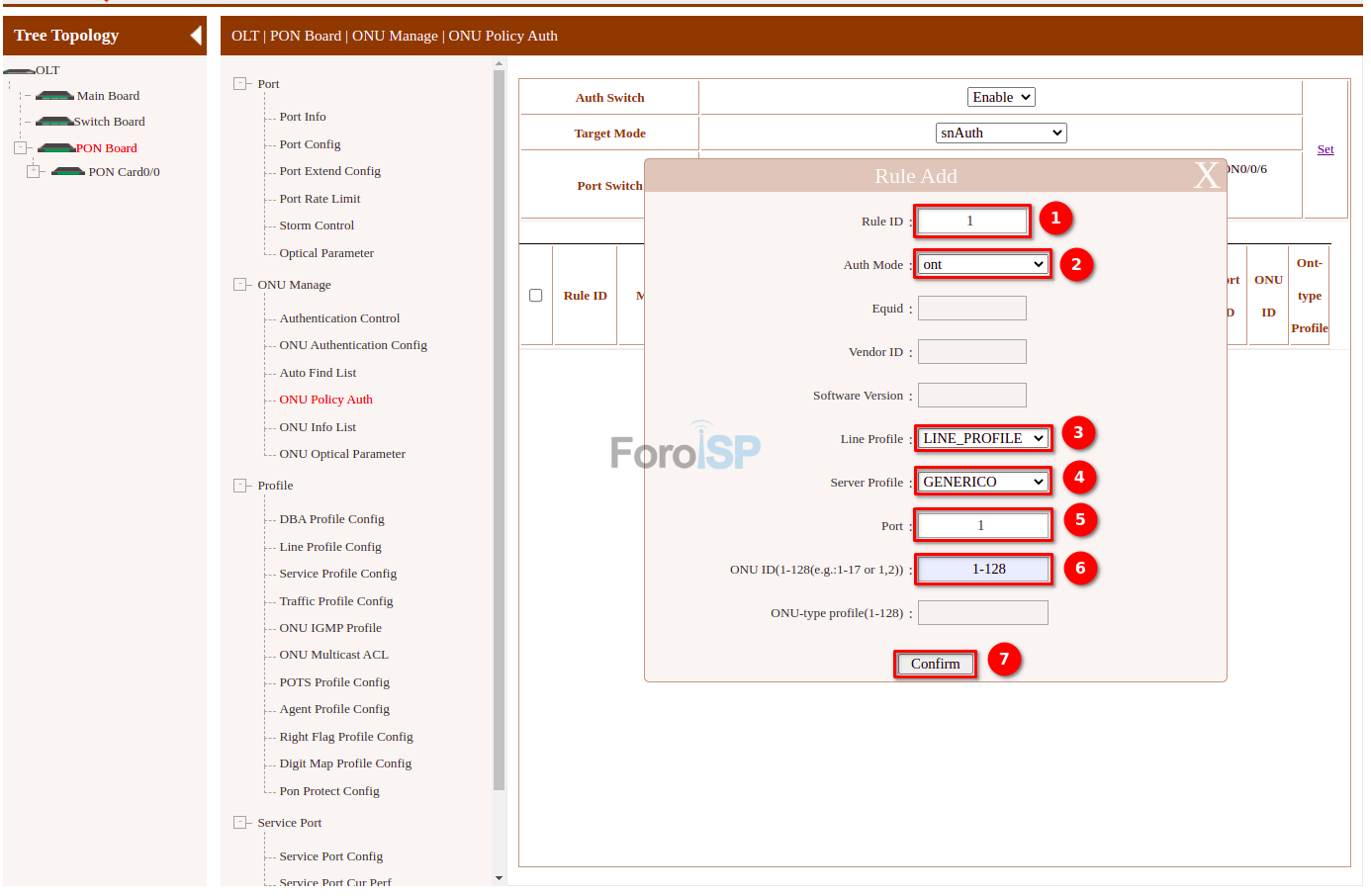Click the Set link

coord(1325,149)
